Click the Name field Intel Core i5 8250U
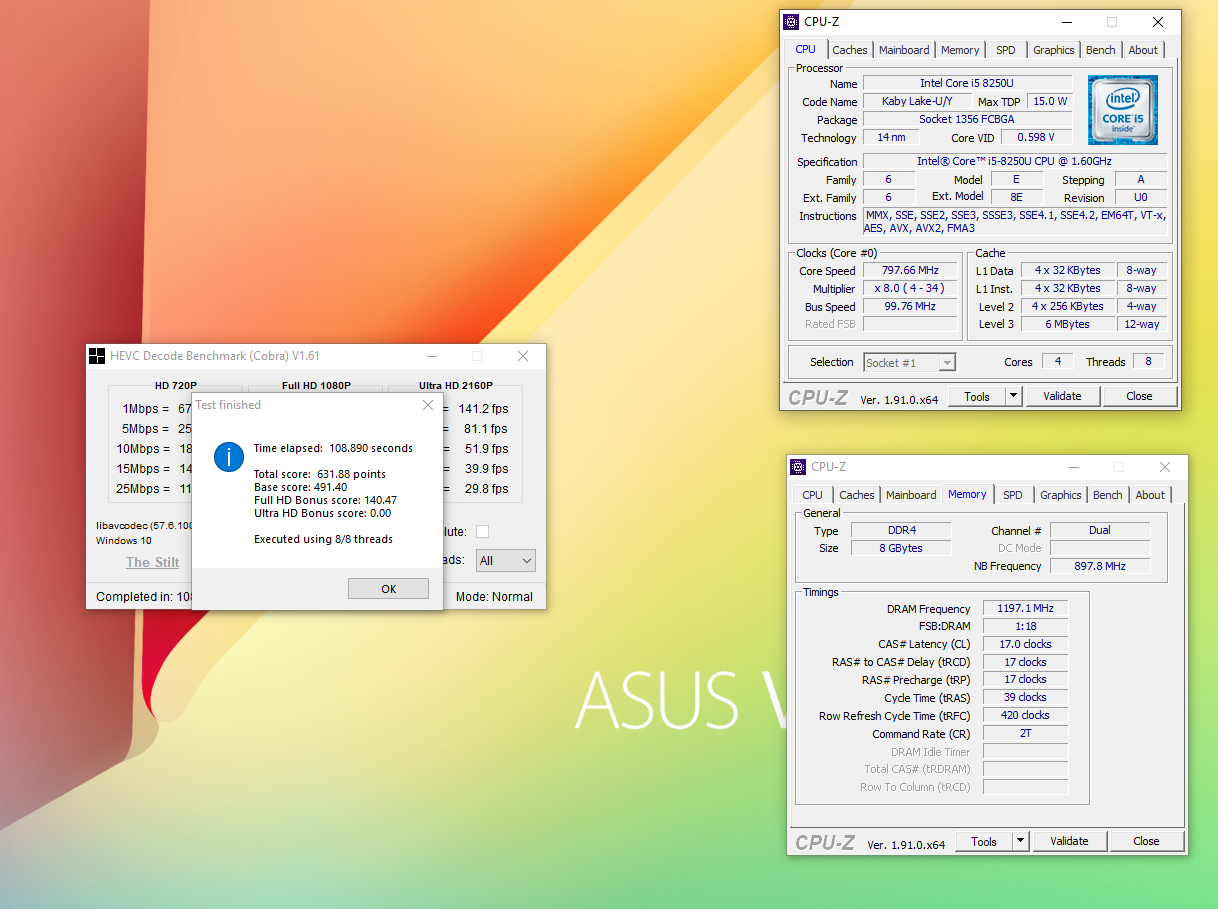This screenshot has height=909, width=1218. pos(967,83)
